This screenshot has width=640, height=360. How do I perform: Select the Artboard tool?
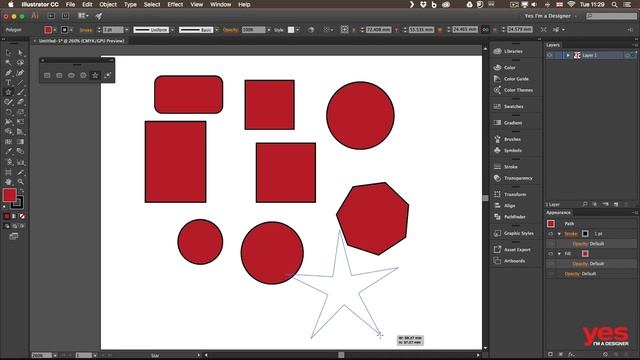click(x=8, y=172)
